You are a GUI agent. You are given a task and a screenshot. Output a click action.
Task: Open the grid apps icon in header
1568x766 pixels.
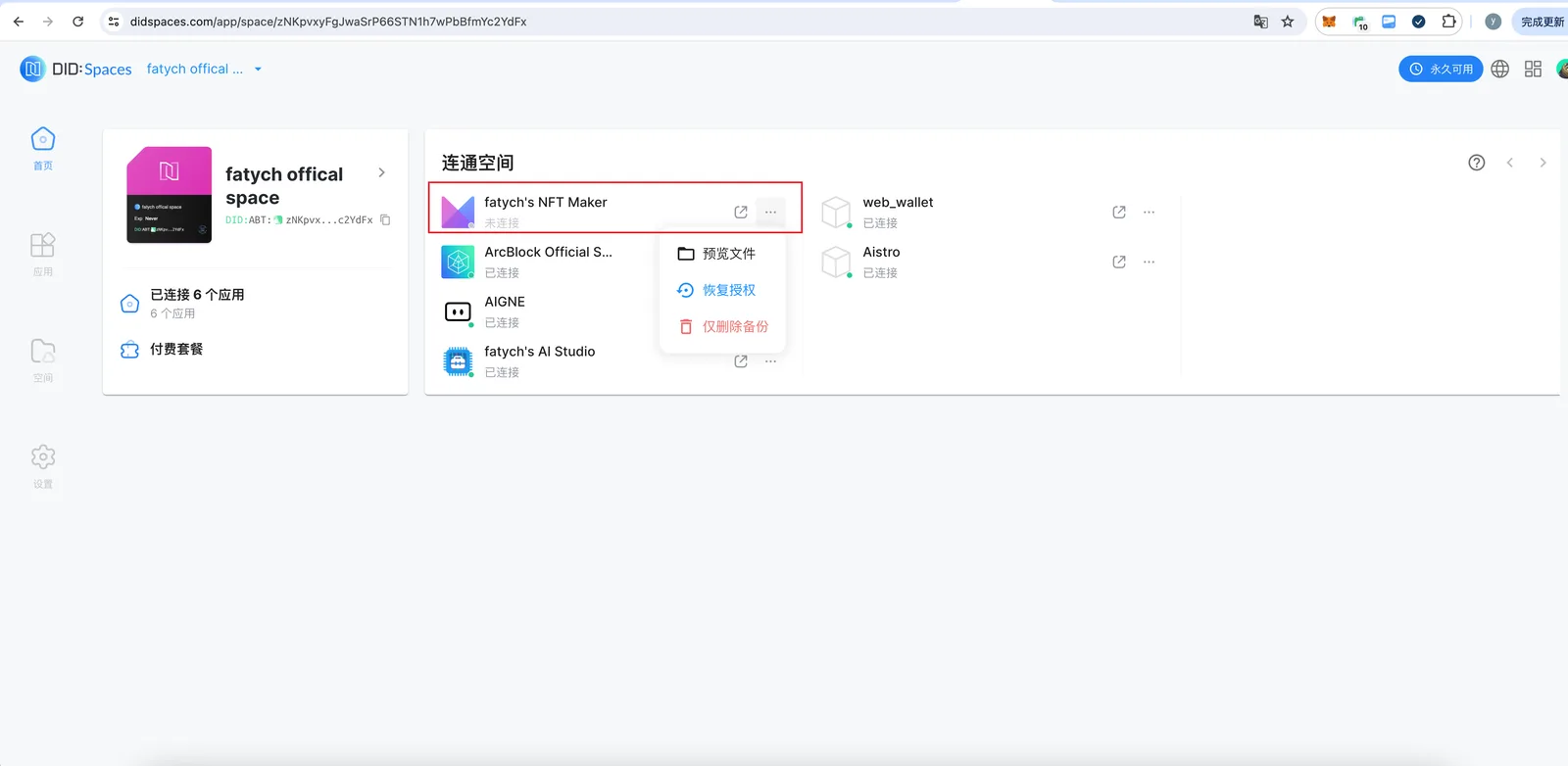click(1533, 69)
